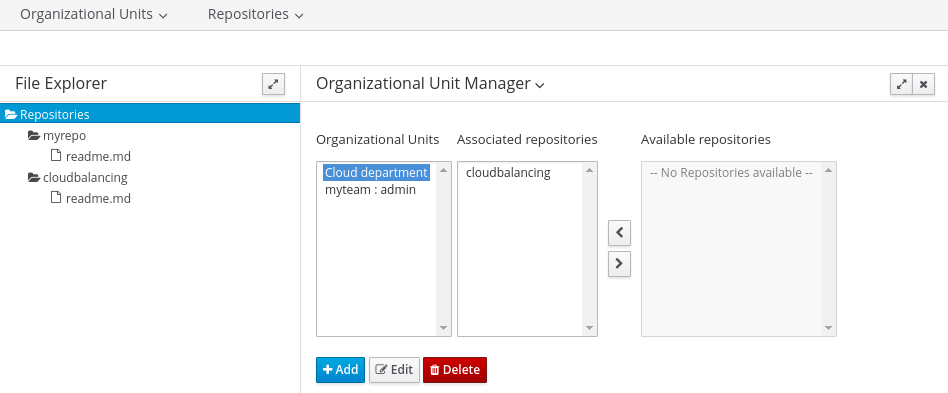Click the Edit organizational unit button
Screen dimensions: 948x393
click(394, 369)
